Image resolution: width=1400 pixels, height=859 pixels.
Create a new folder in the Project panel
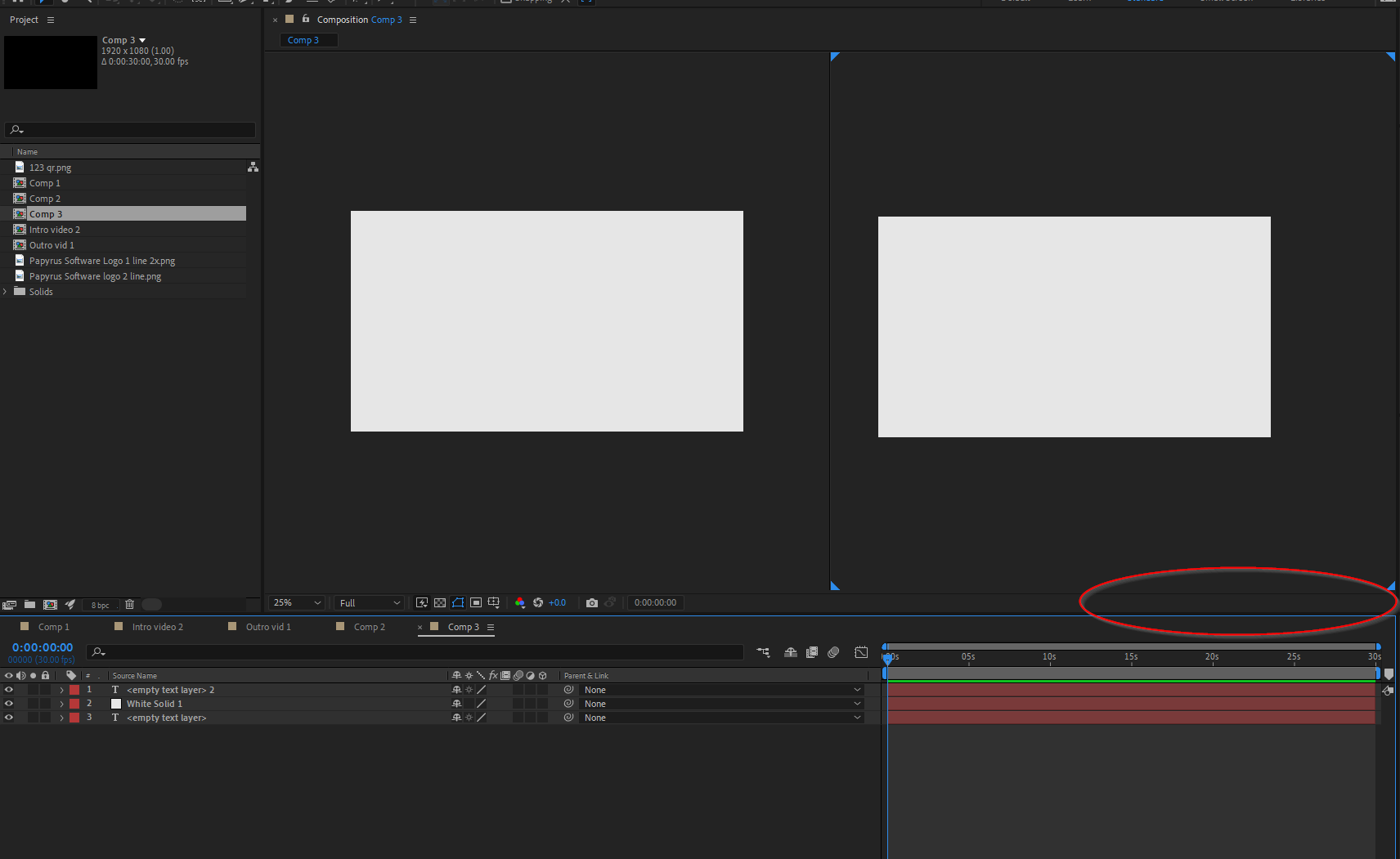(29, 605)
